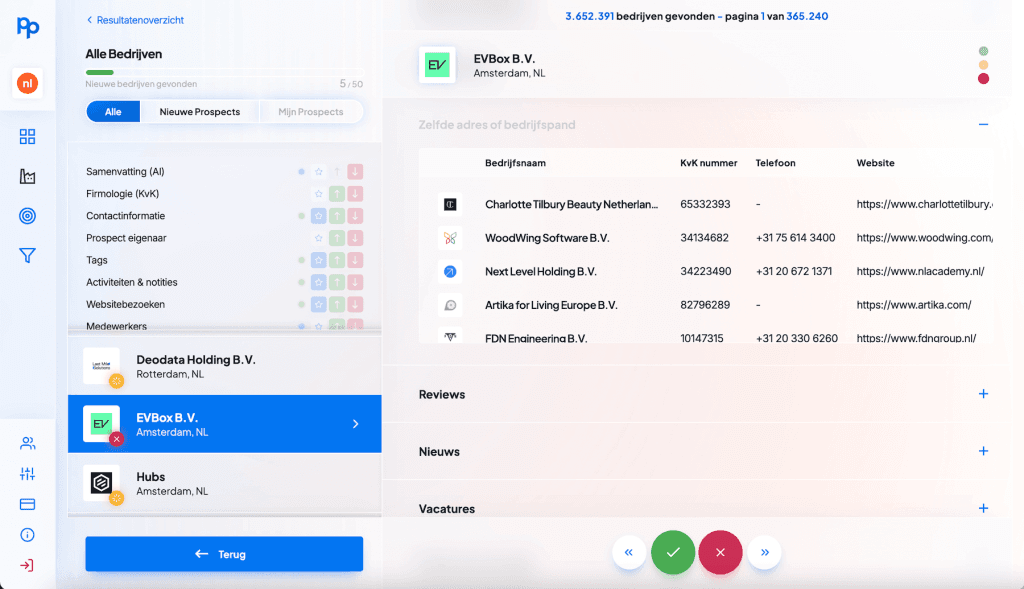Open the dashboard grid icon in sidebar
Viewport: 1024px width, 589px height.
click(x=27, y=137)
